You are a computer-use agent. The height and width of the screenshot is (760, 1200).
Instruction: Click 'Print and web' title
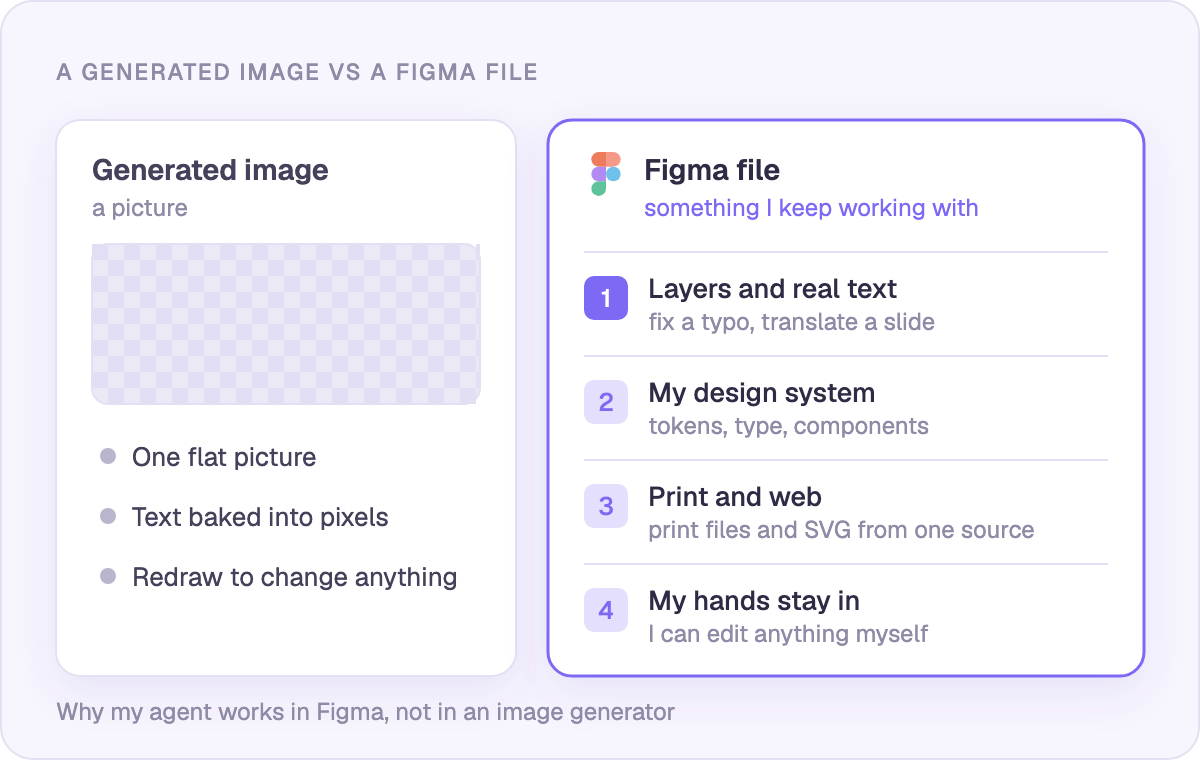coord(735,497)
